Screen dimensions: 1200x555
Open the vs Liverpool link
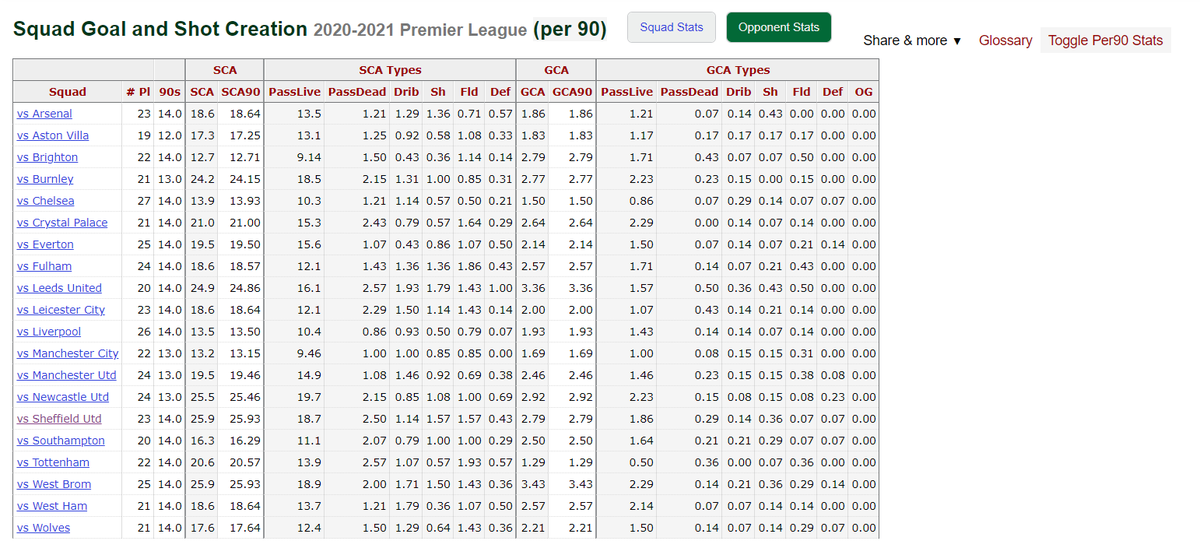pos(49,332)
